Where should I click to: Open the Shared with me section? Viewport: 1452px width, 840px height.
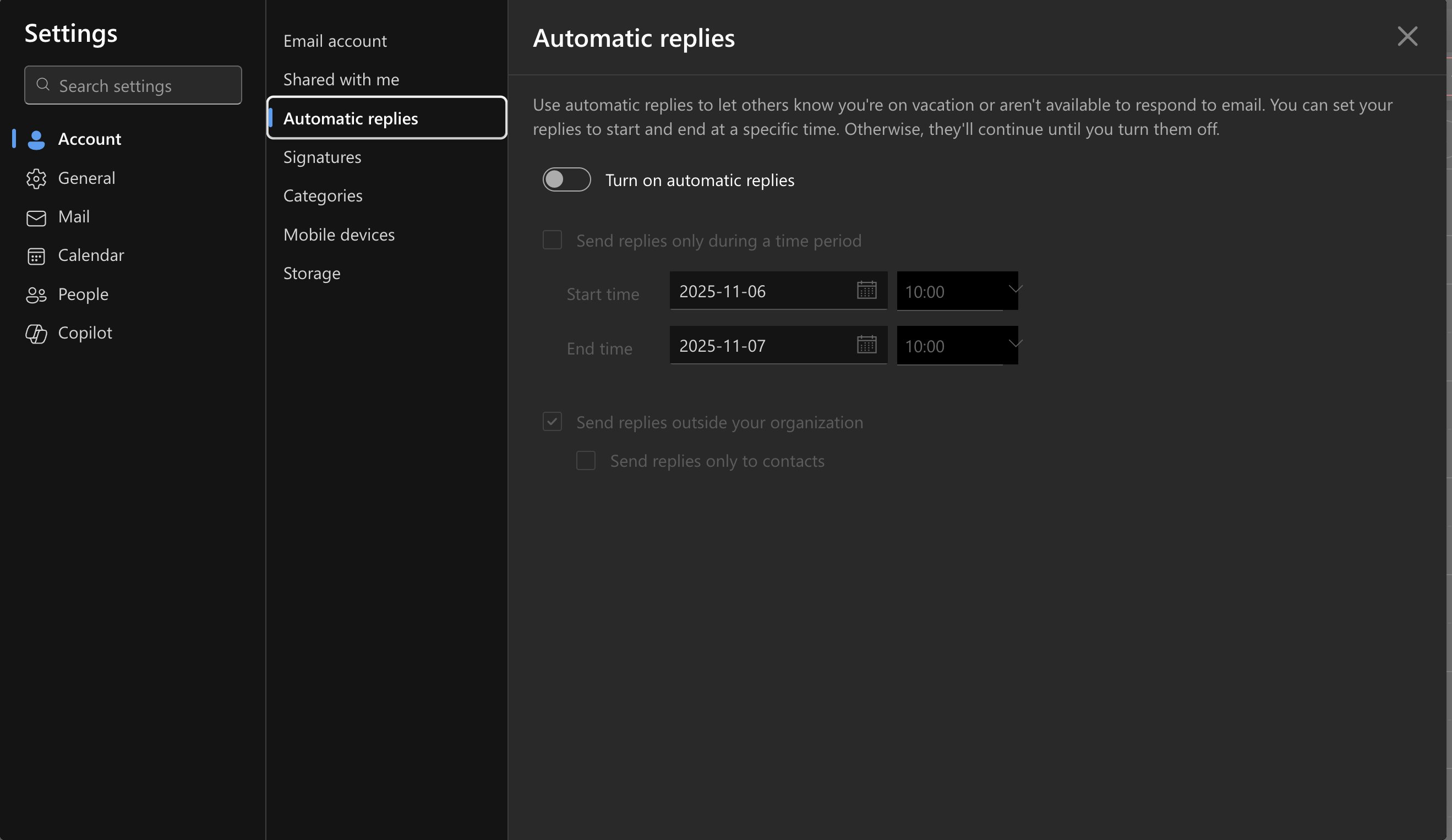click(x=341, y=79)
